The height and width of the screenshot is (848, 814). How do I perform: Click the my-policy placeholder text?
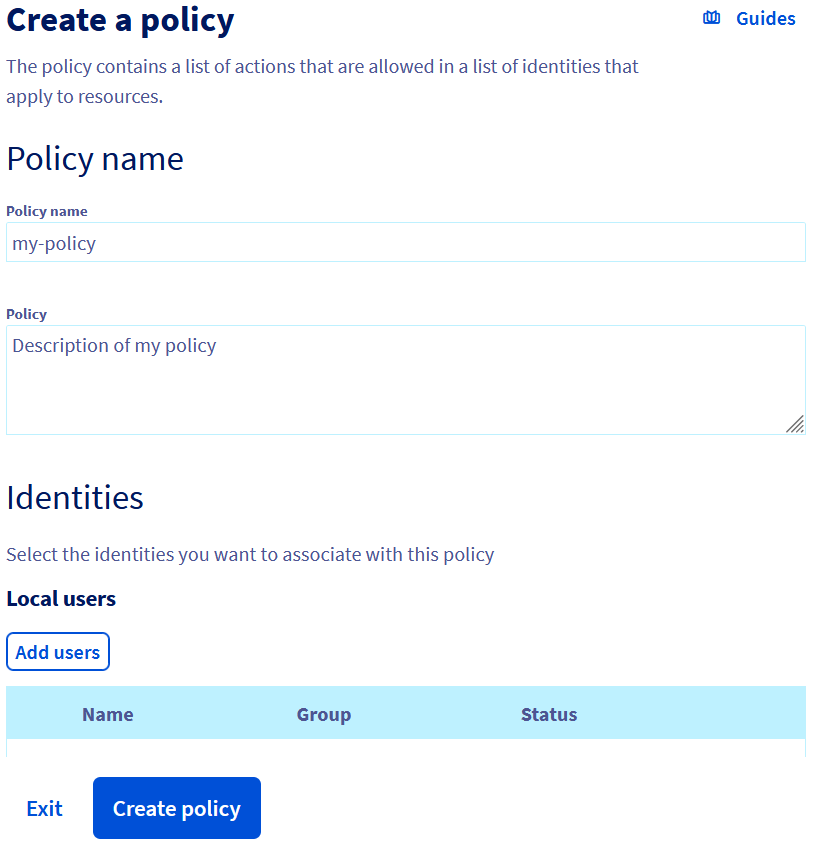click(53, 242)
